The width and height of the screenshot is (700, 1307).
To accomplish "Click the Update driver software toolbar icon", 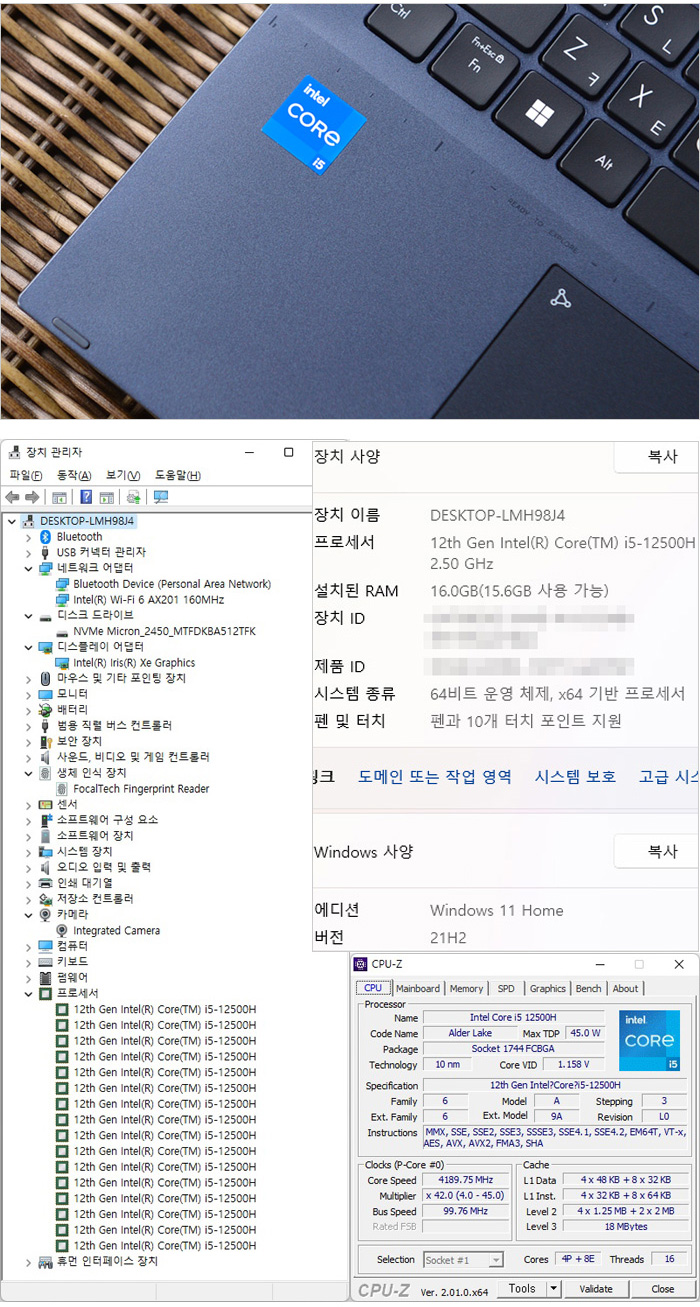I will tap(133, 497).
